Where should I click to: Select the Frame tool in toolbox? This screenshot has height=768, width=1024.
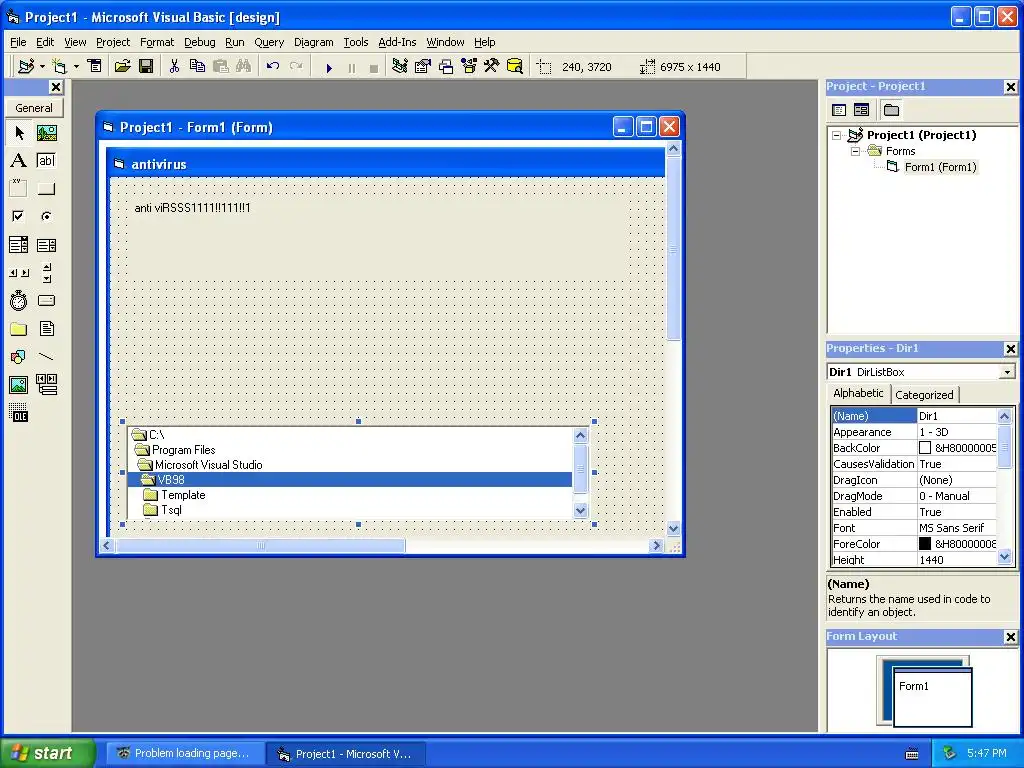[x=19, y=189]
